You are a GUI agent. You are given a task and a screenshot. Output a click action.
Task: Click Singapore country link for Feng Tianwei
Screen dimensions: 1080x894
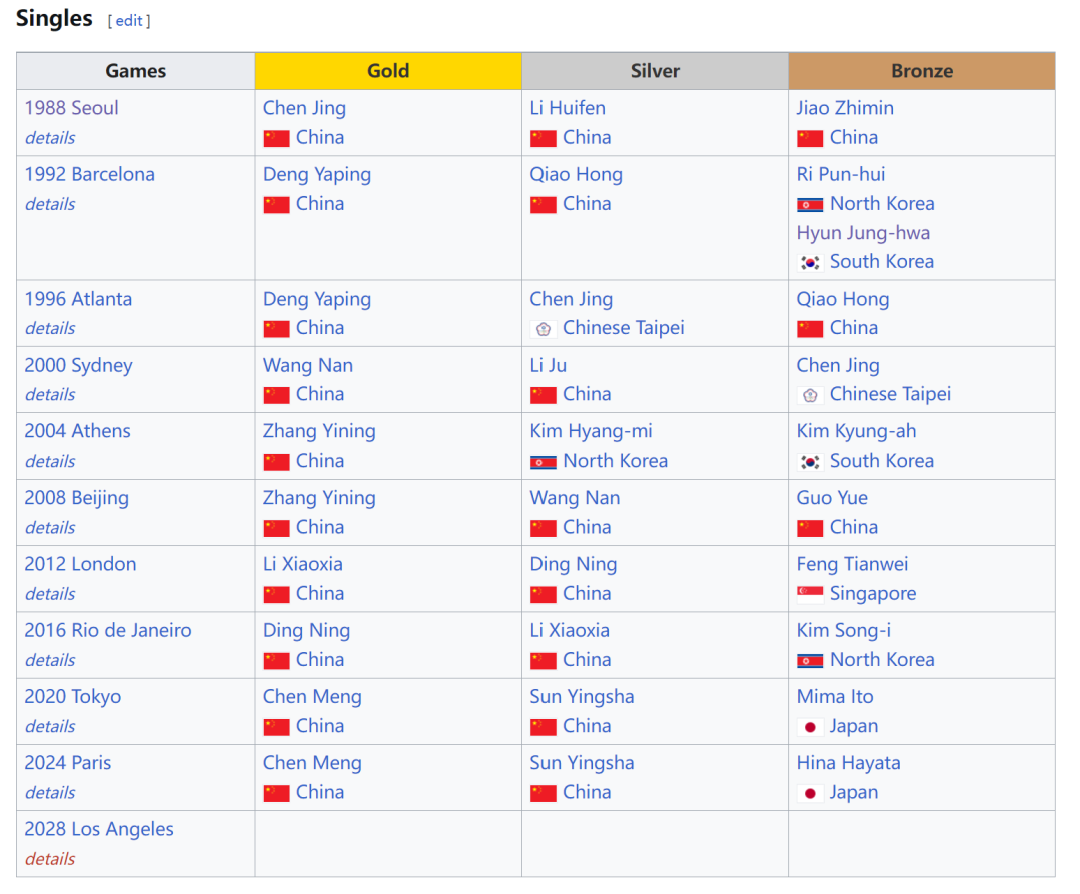click(872, 594)
